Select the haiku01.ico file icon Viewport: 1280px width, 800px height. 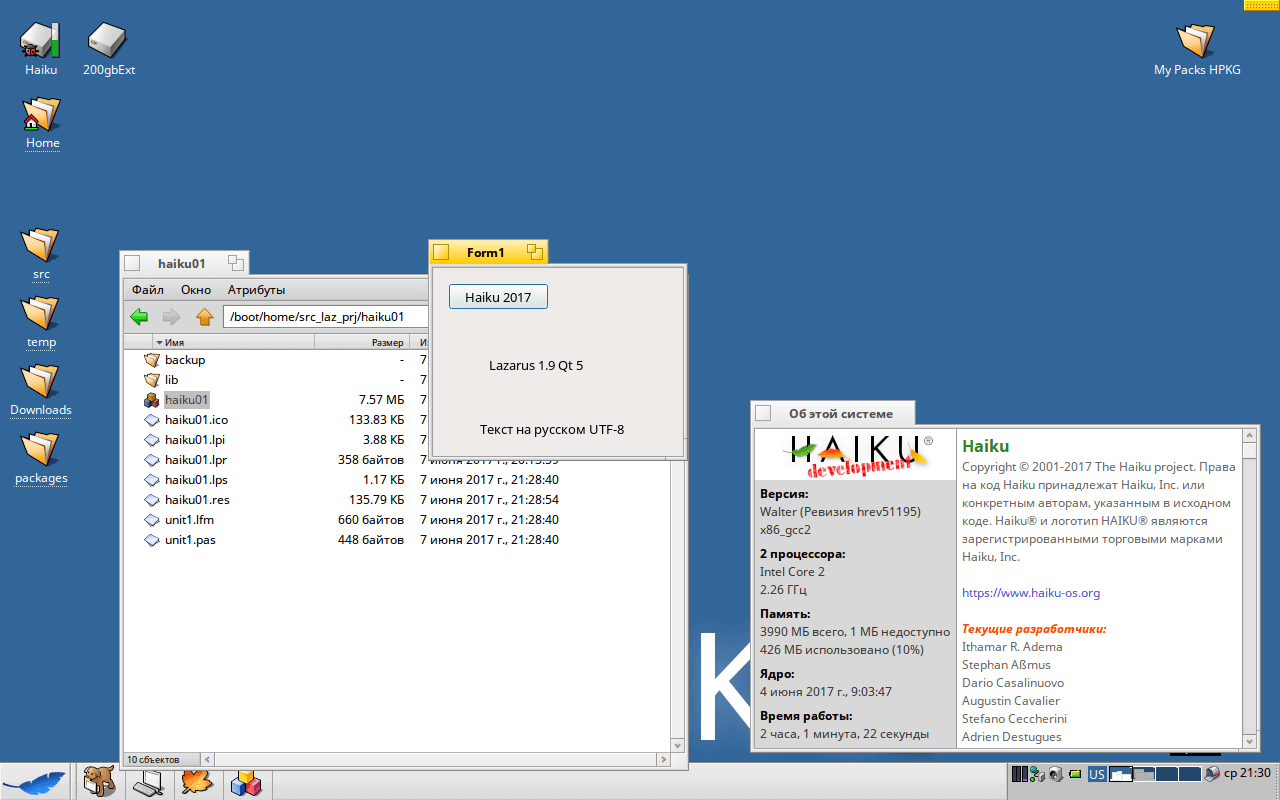[x=152, y=419]
